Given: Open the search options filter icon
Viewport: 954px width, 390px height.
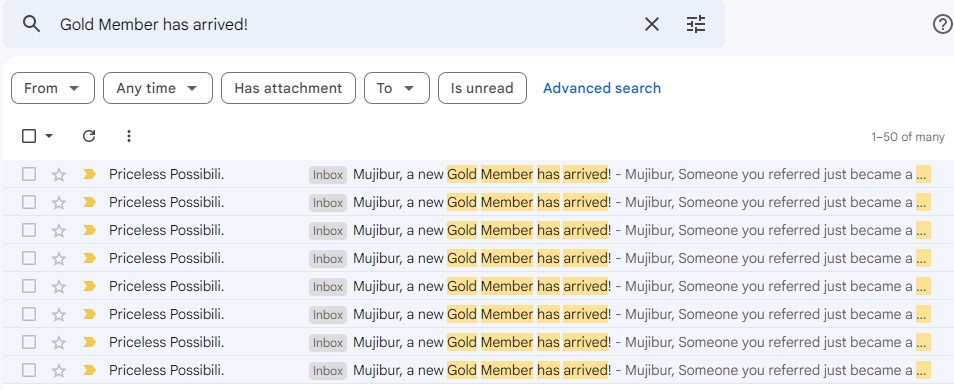Looking at the screenshot, I should pos(695,24).
